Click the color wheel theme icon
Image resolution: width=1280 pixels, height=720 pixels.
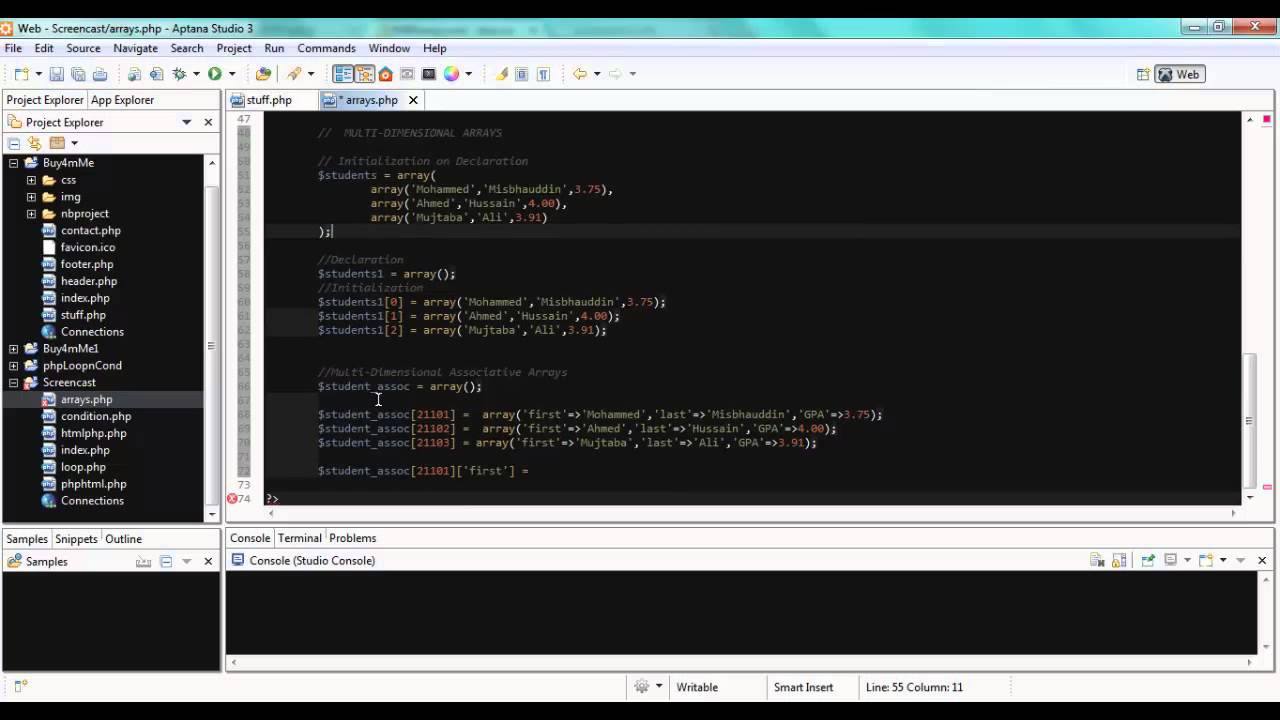tap(452, 74)
